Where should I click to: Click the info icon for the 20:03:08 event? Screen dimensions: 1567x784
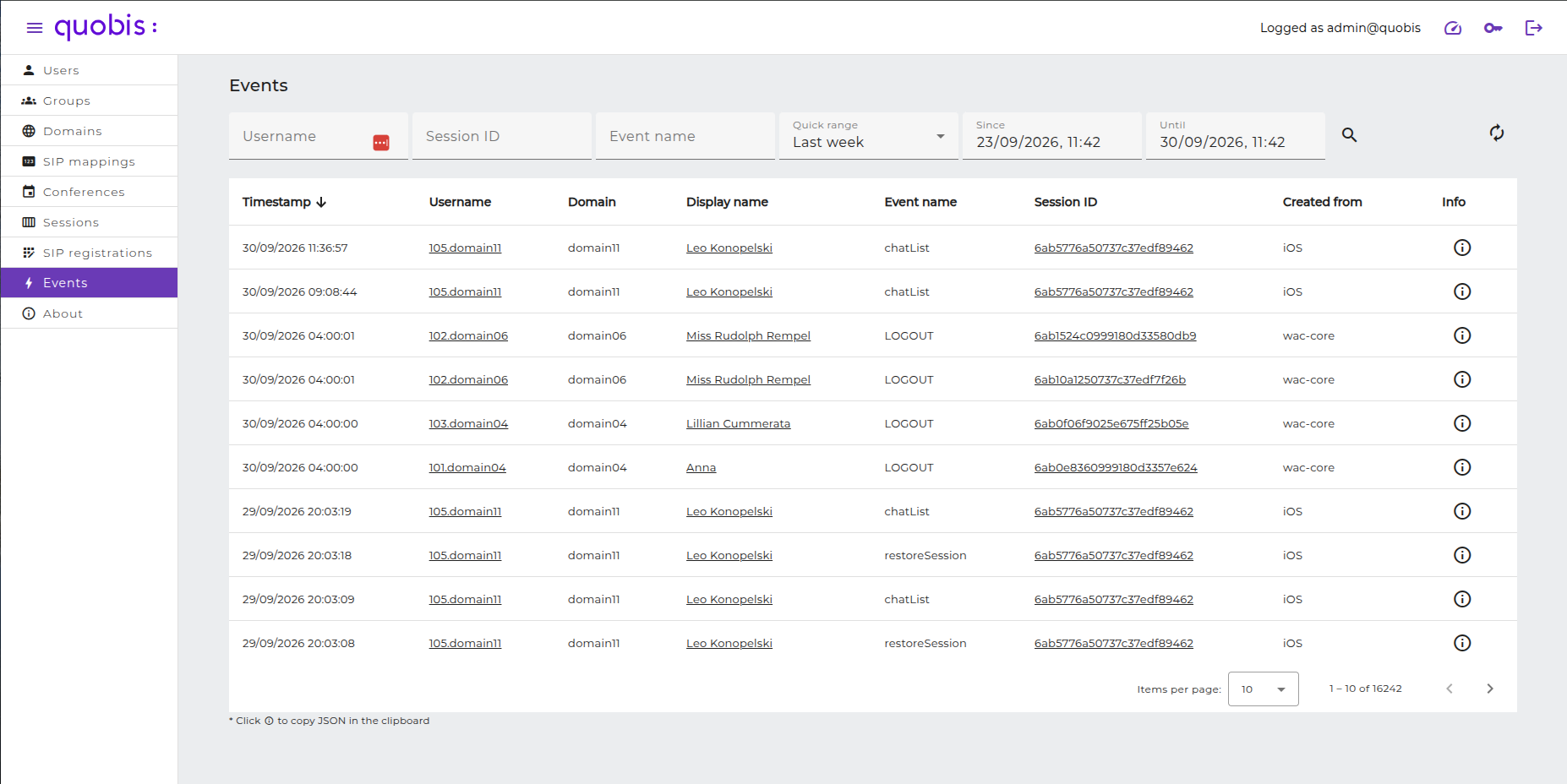pos(1462,643)
